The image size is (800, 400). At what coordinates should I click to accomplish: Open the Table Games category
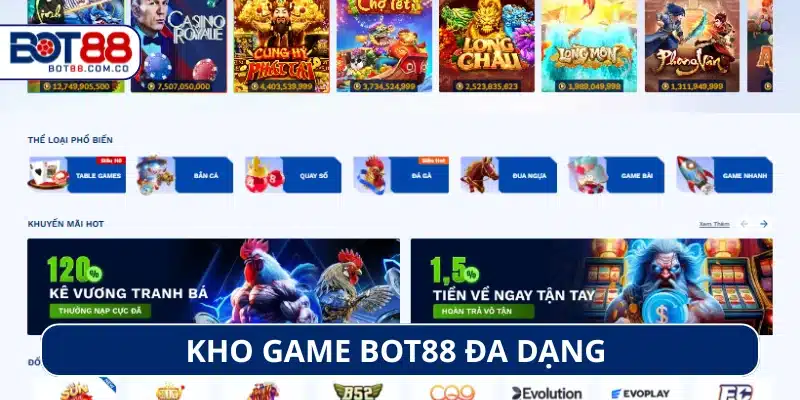[77, 175]
